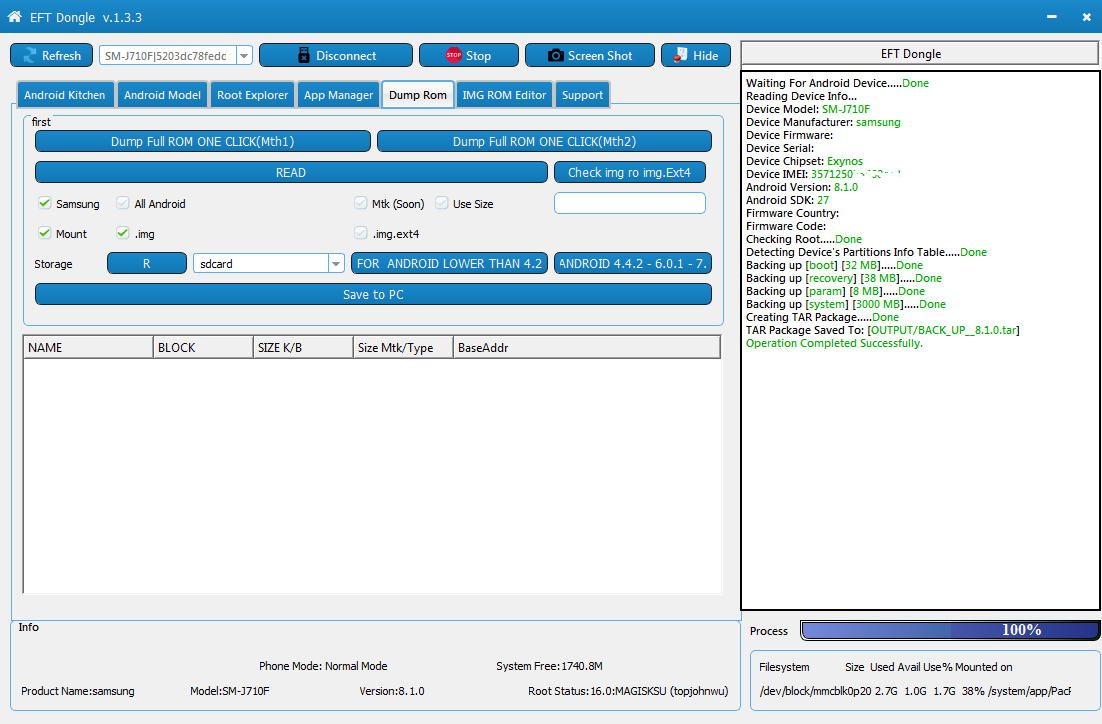Click the TAR Package Saved To log line
This screenshot has width=1102, height=724.
coord(883,330)
